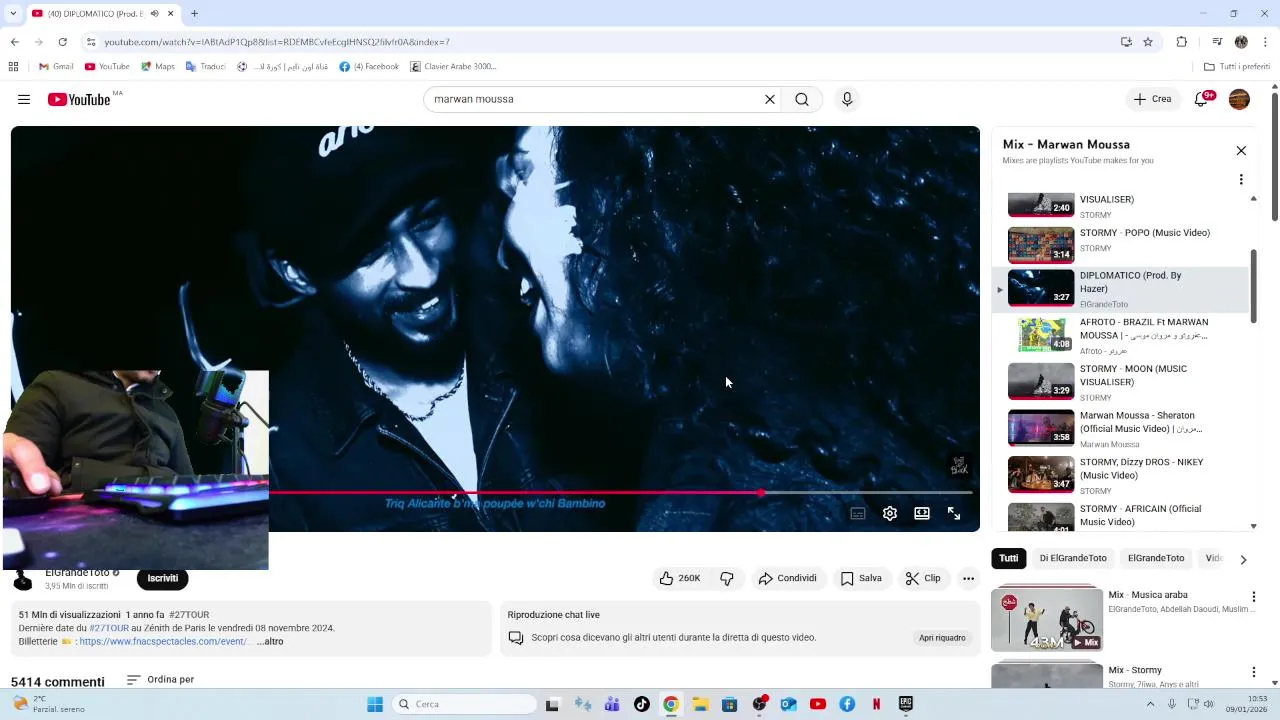Viewport: 1280px width, 720px height.
Task: Open Chrome extensions puzzle icon
Action: tap(1182, 42)
